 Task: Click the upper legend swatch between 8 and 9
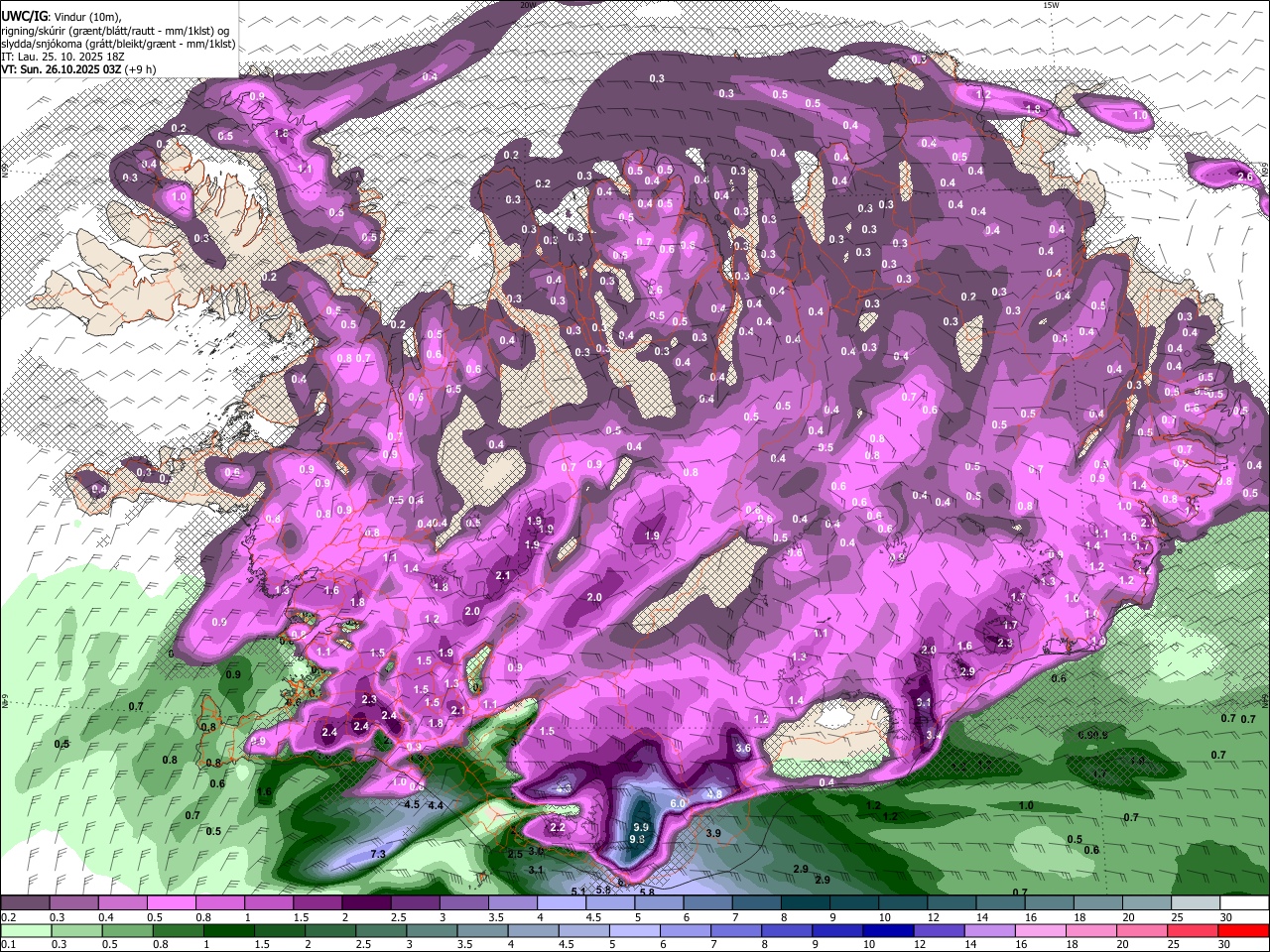coord(805,903)
